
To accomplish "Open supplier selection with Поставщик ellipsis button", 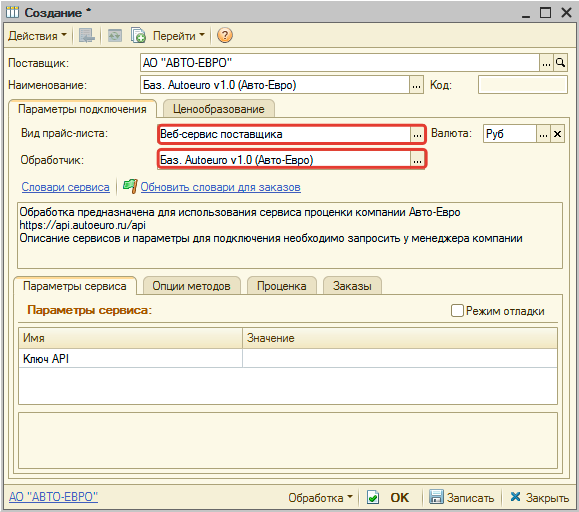I will pos(546,63).
